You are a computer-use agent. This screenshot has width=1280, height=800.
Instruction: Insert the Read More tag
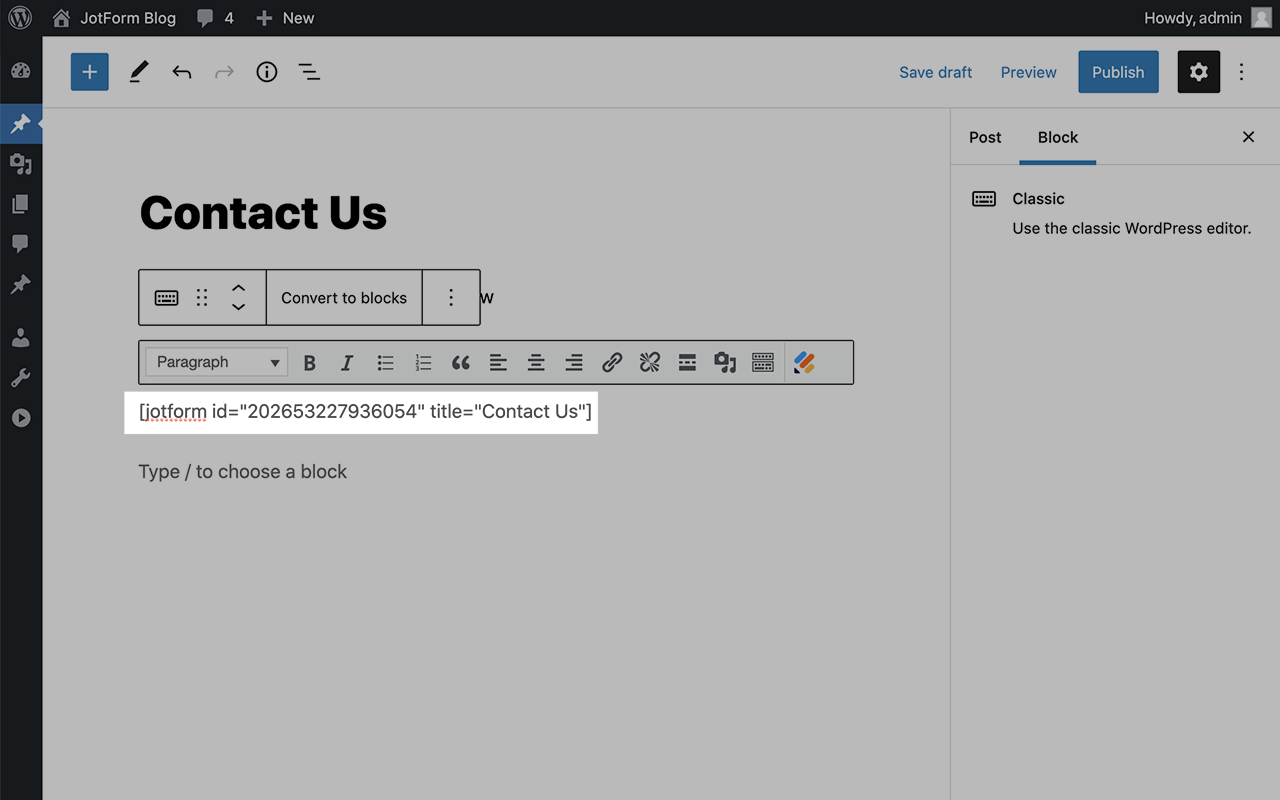(x=687, y=362)
